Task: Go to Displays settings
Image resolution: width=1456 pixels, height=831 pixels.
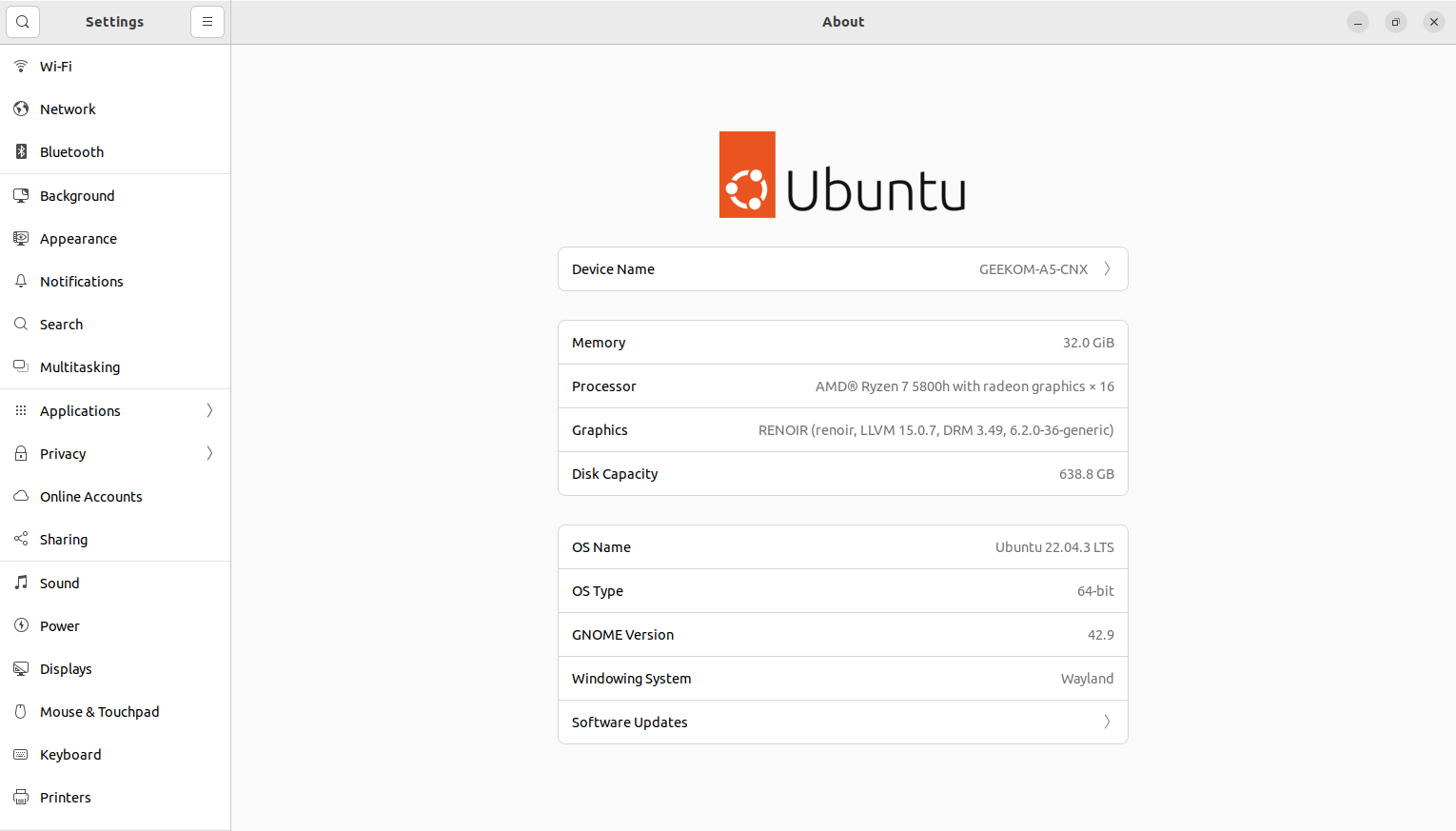Action: (x=115, y=668)
